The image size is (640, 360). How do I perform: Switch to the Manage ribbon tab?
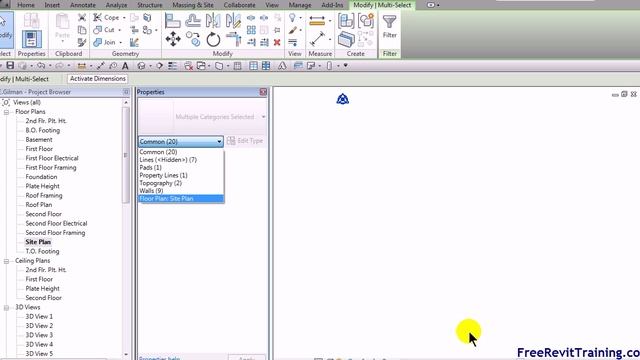(x=300, y=5)
